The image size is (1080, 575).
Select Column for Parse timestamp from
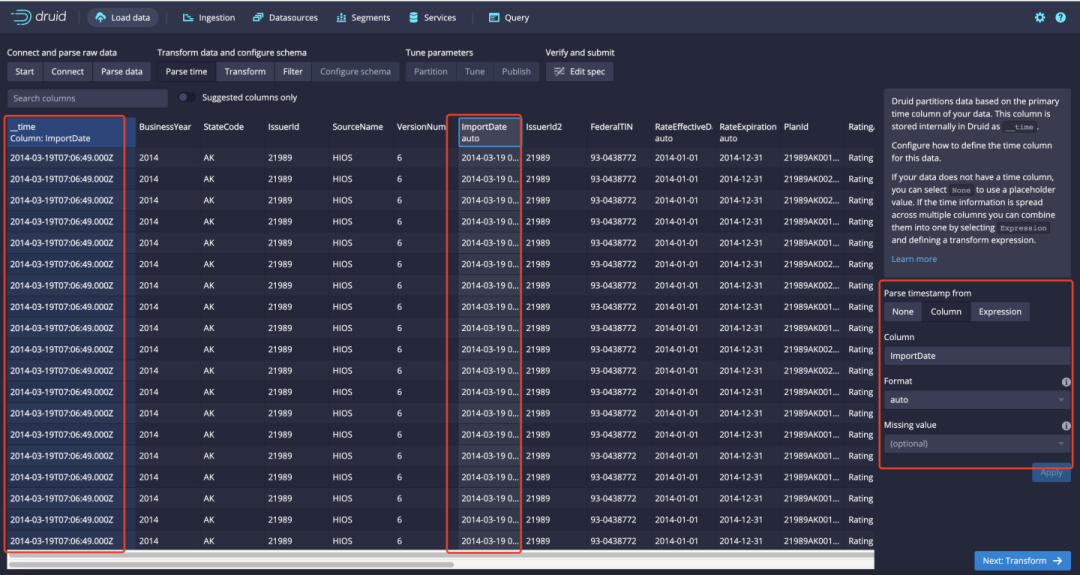point(946,312)
